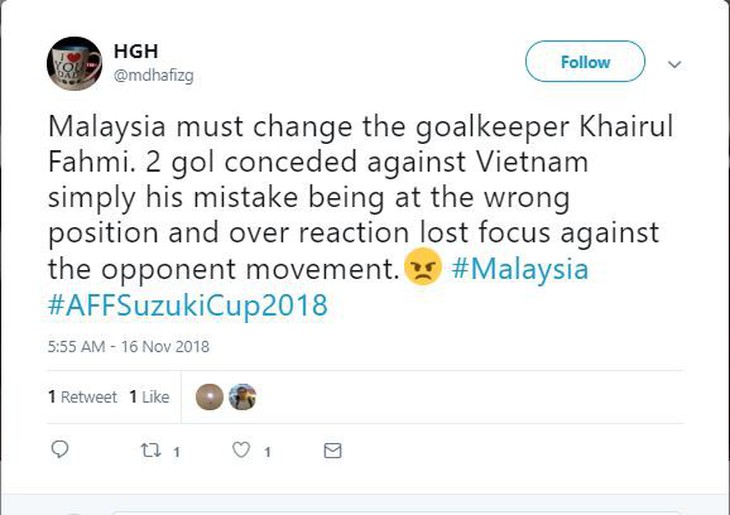
Task: Retweet using the retweet arrows icon
Action: pos(149,450)
